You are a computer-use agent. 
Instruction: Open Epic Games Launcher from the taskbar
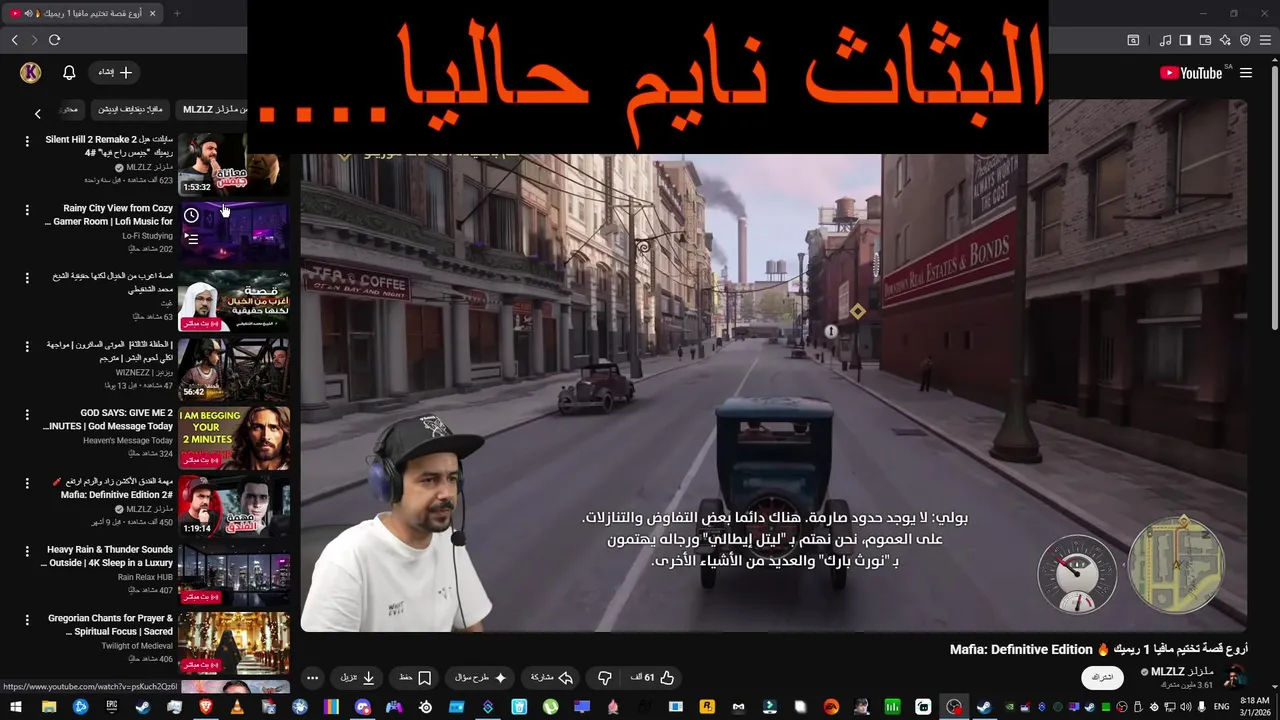click(x=111, y=707)
